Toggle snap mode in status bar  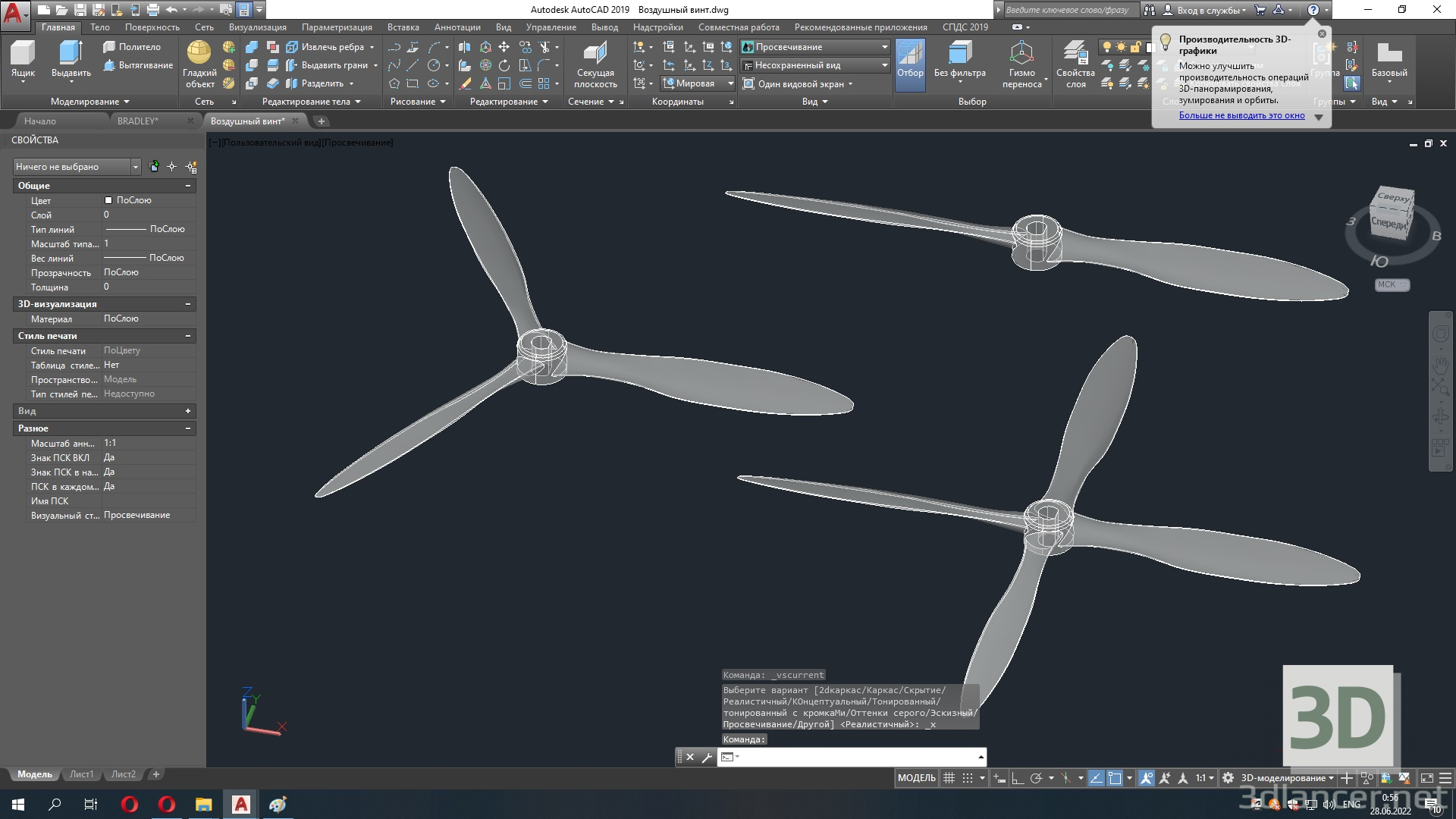coord(968,778)
